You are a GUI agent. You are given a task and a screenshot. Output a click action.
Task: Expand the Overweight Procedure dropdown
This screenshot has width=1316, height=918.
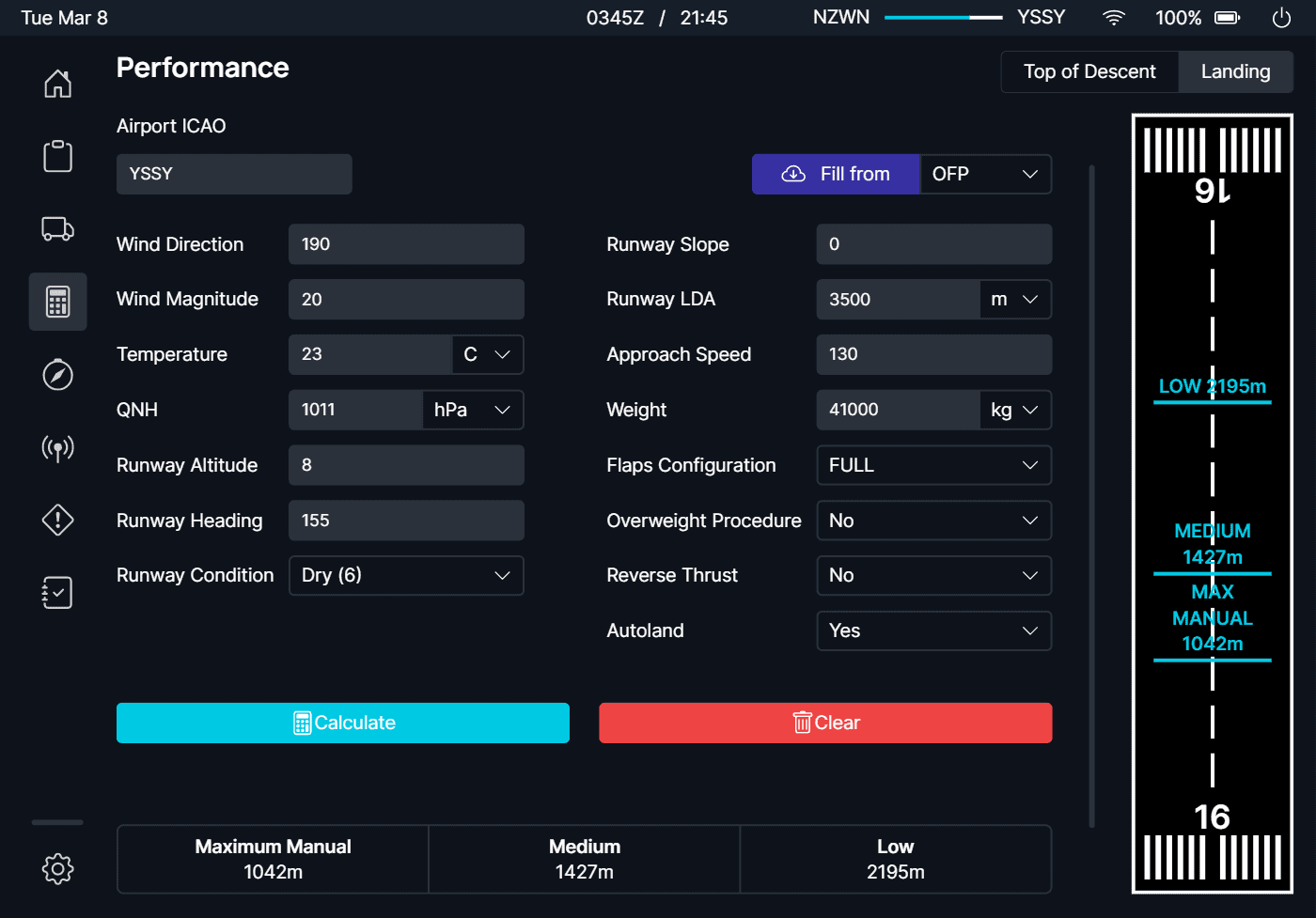click(933, 521)
